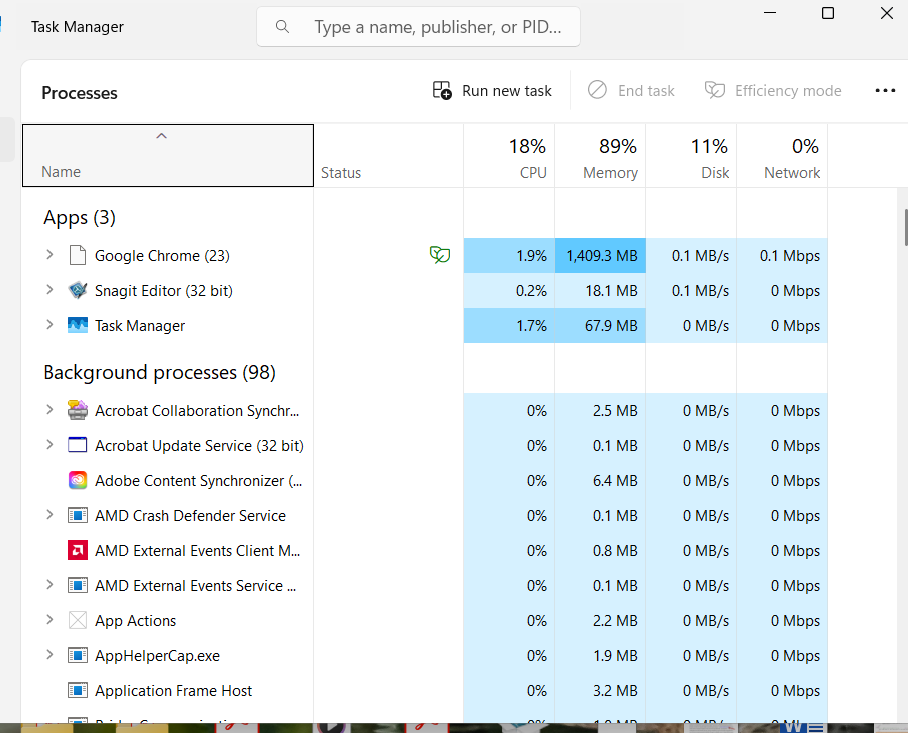The height and width of the screenshot is (733, 908).
Task: Select the Google Chrome (23) row
Action: coord(424,255)
